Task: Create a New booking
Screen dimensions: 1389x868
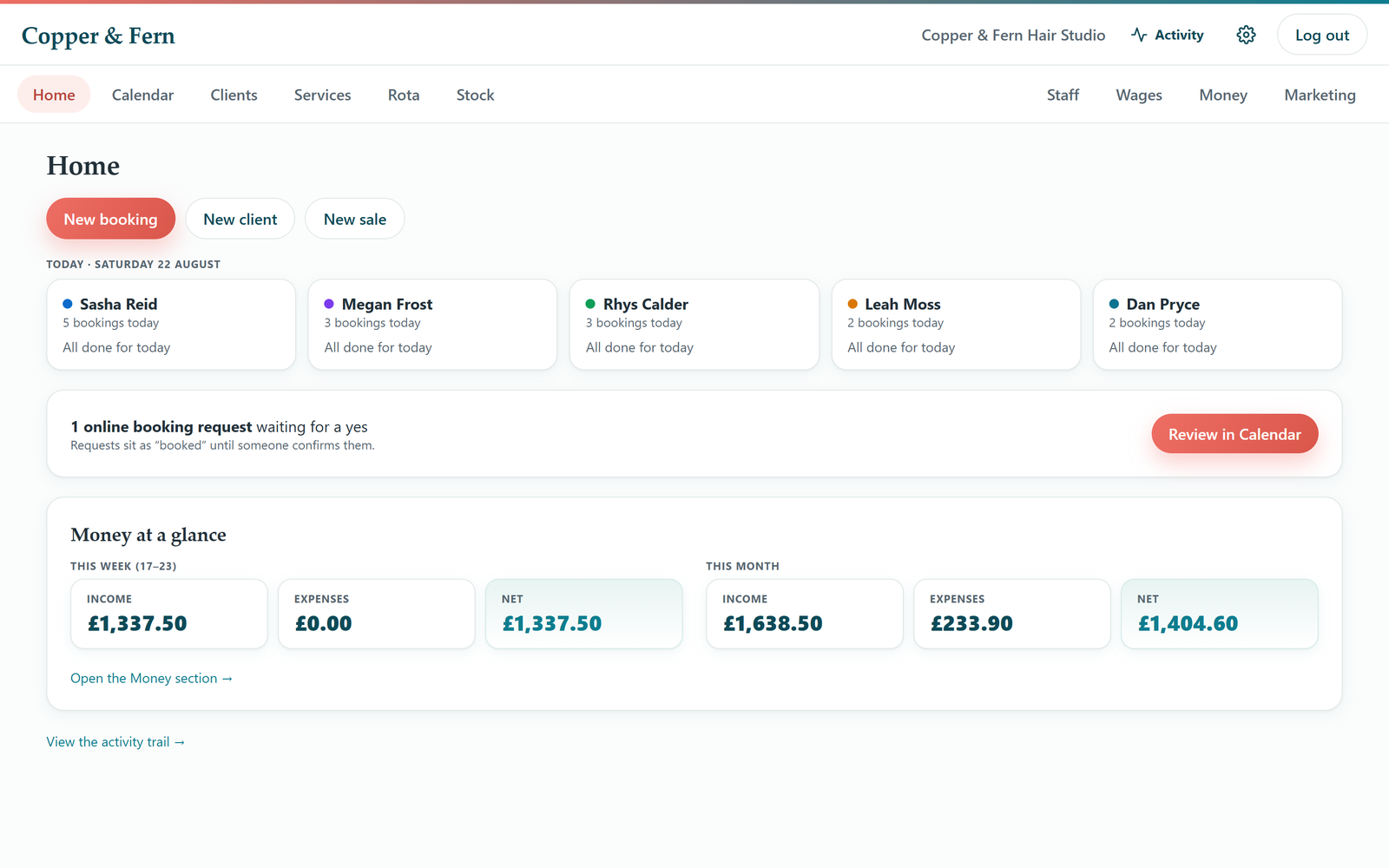Action: [110, 219]
